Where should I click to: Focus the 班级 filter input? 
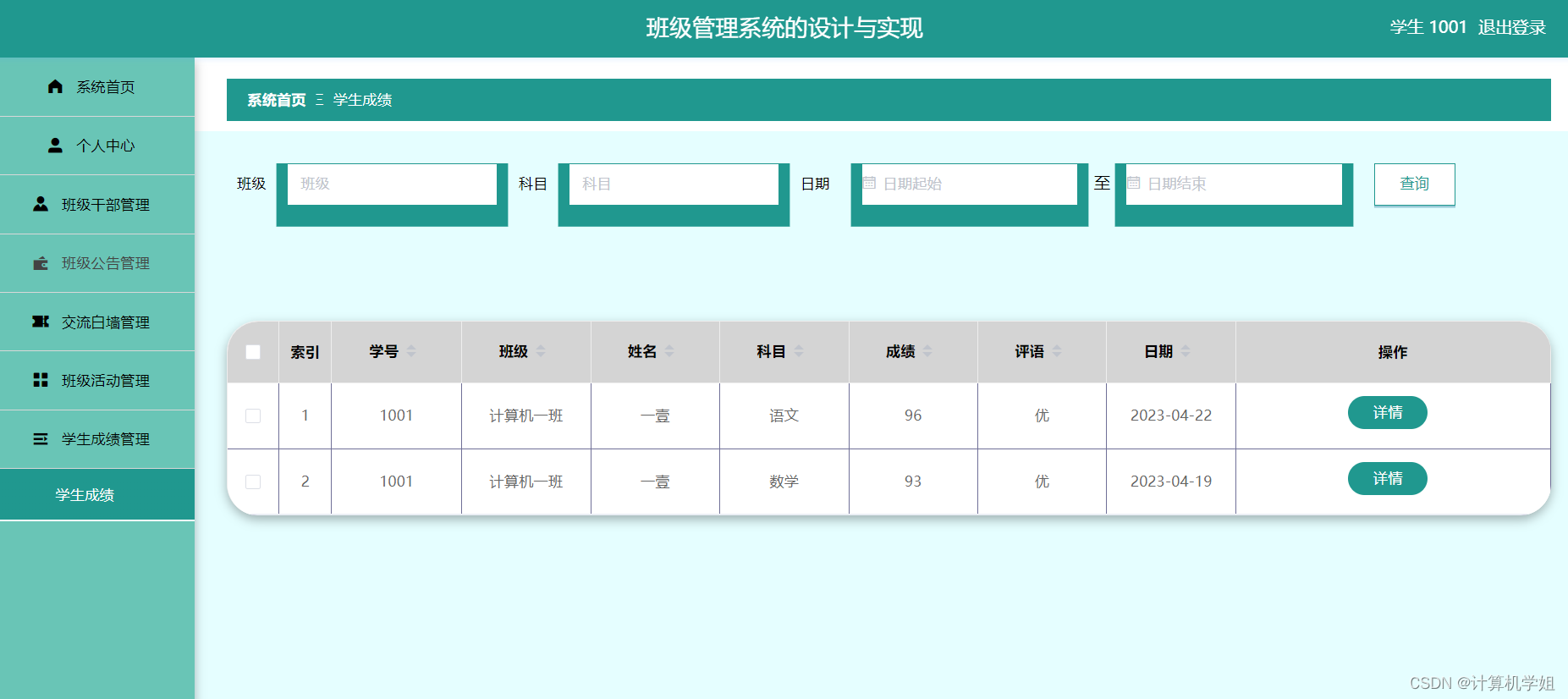click(392, 184)
